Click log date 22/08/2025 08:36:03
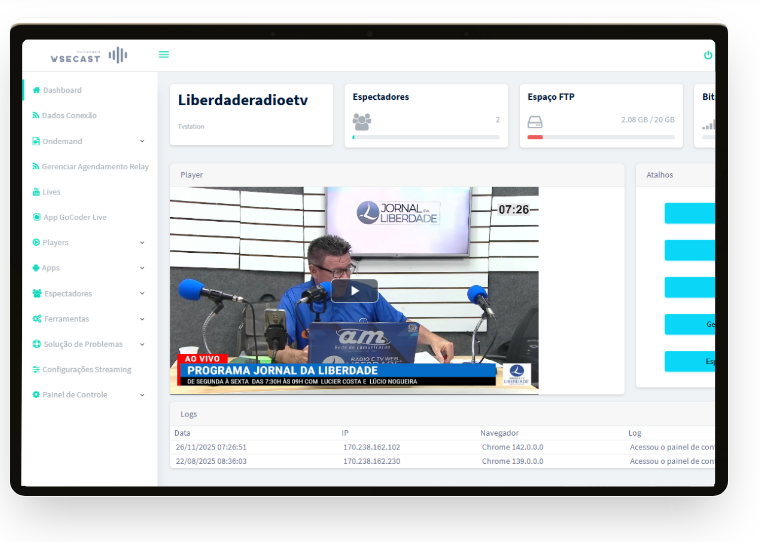This screenshot has height=542, width=760. coord(211,461)
